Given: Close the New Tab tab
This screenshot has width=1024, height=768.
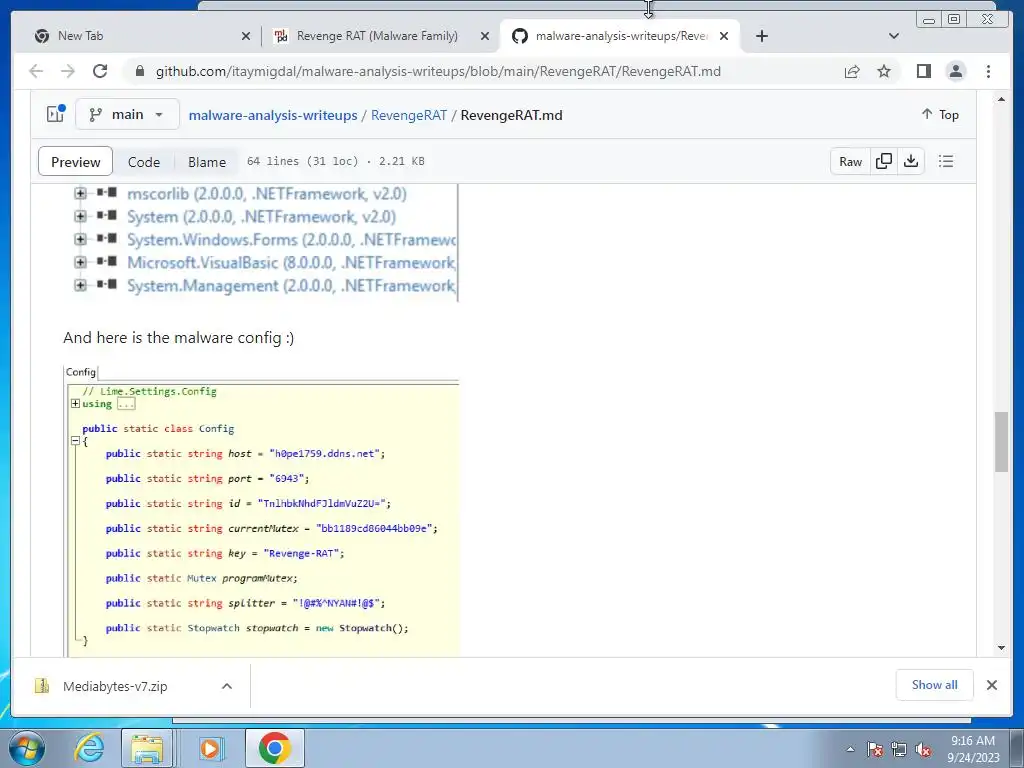Looking at the screenshot, I should coord(246,36).
